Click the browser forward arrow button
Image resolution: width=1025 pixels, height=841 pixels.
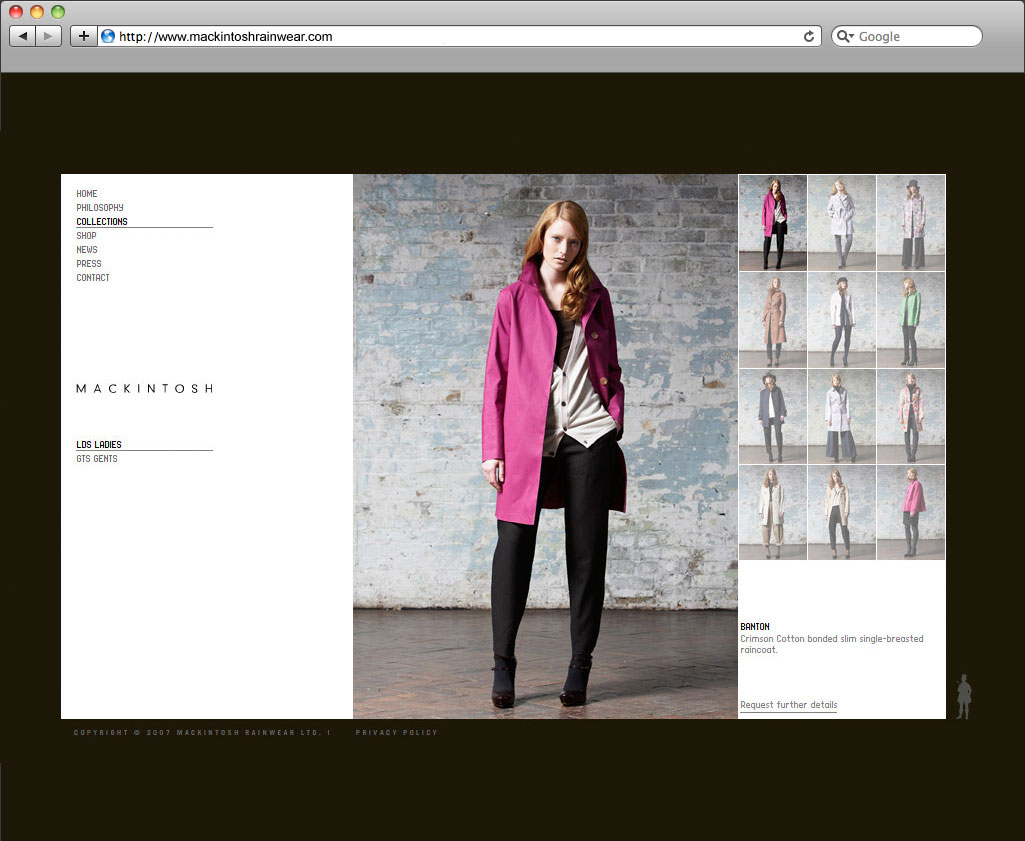pos(49,36)
